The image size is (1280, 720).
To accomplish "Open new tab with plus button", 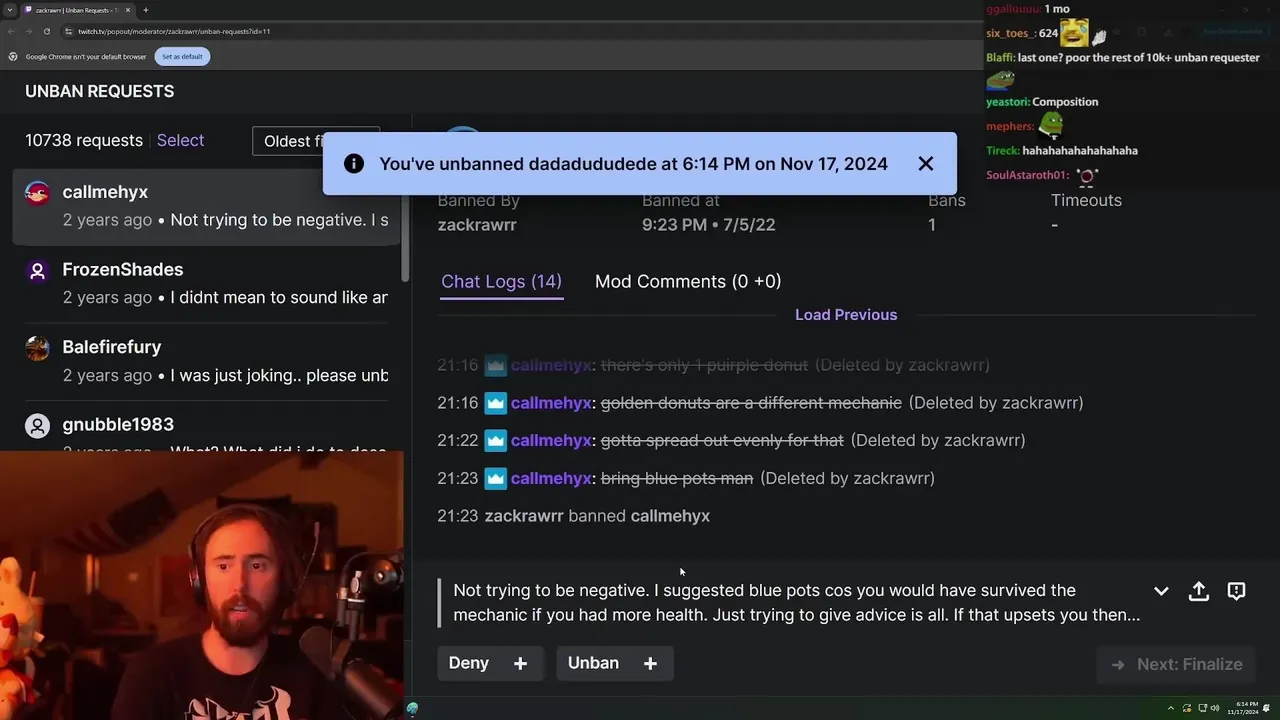I will coord(145,10).
